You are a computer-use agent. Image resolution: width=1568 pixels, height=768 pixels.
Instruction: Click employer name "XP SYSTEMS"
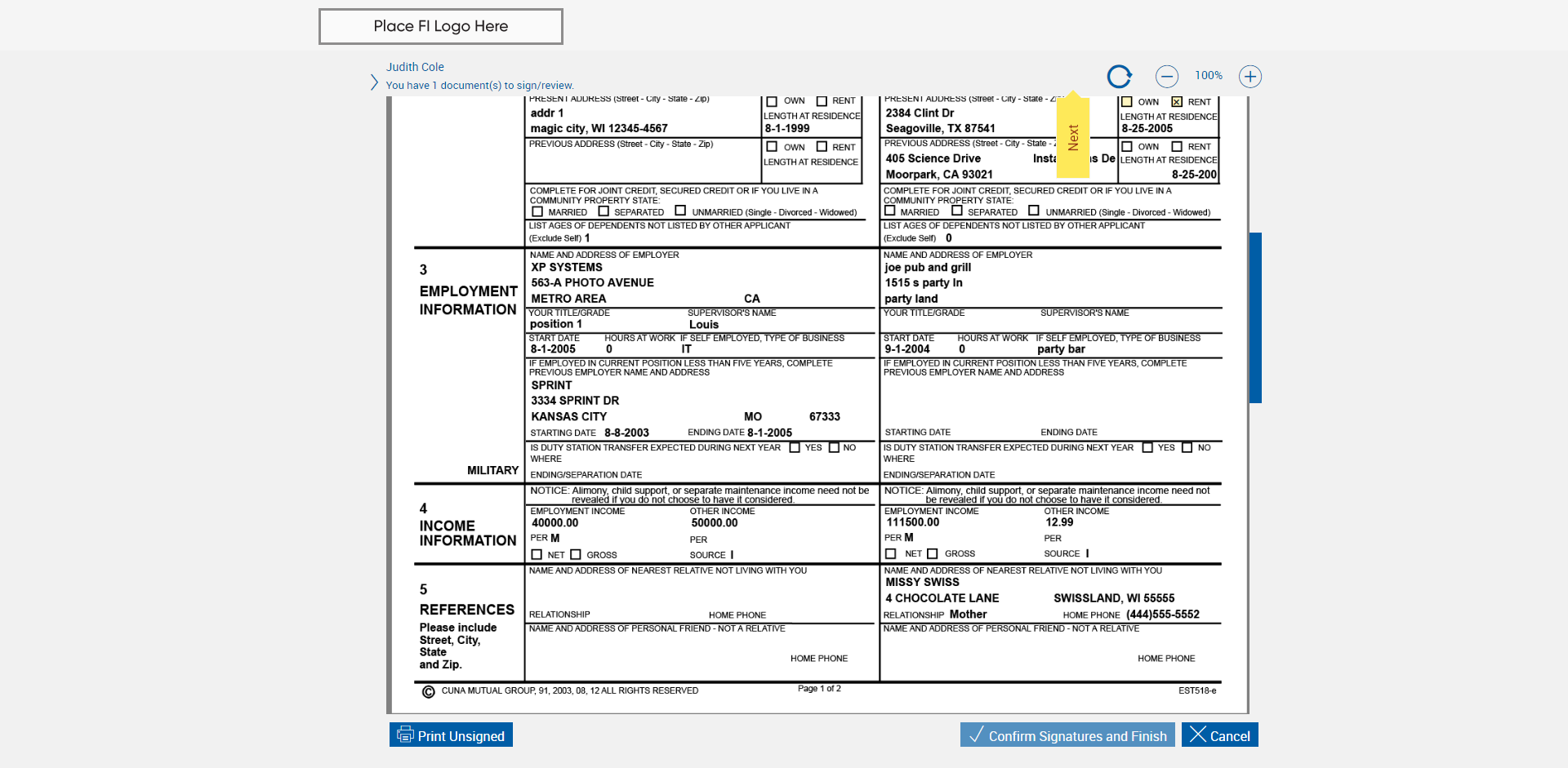point(567,267)
